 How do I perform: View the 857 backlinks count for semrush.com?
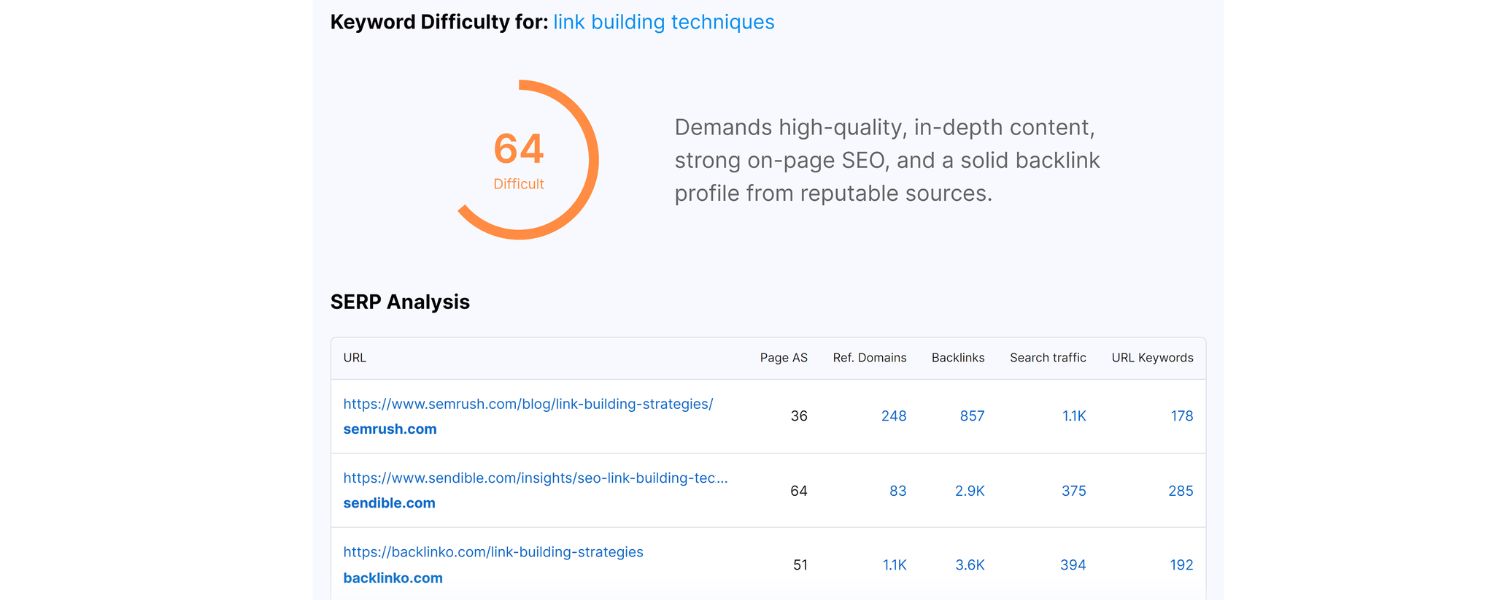[x=971, y=416]
